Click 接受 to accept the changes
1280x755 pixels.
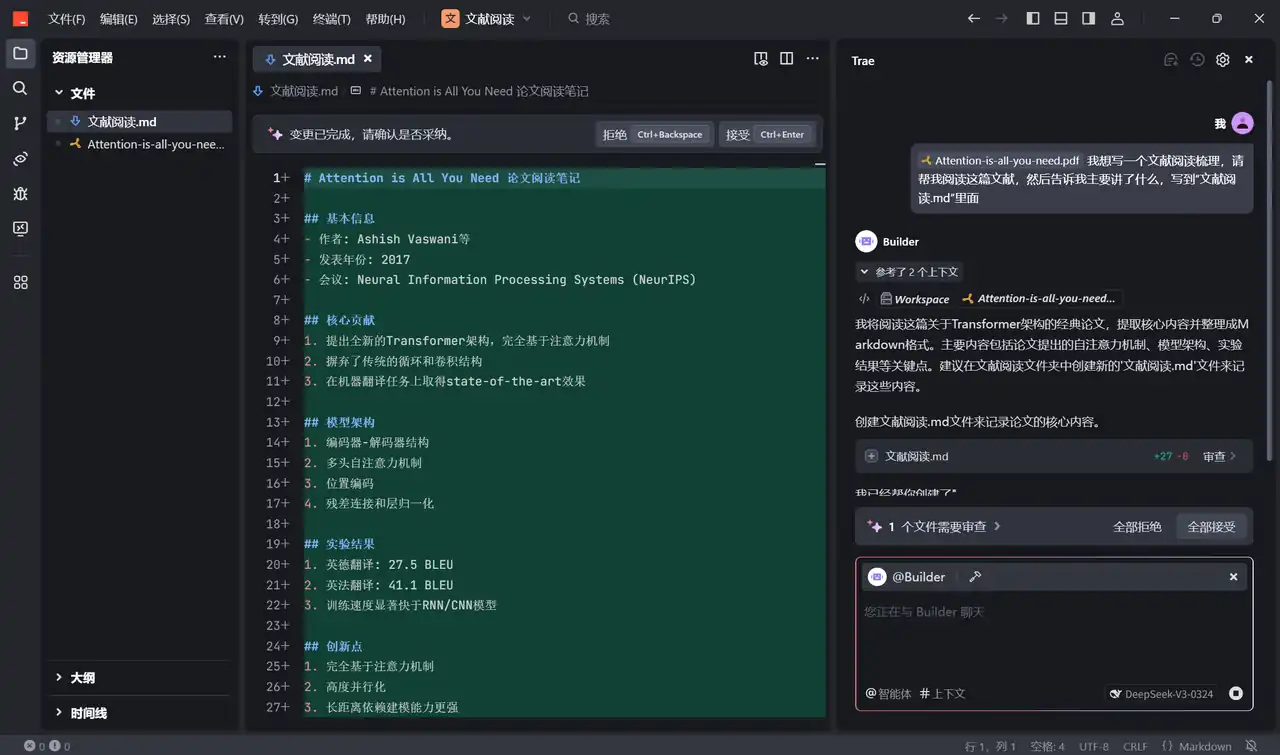coord(767,134)
